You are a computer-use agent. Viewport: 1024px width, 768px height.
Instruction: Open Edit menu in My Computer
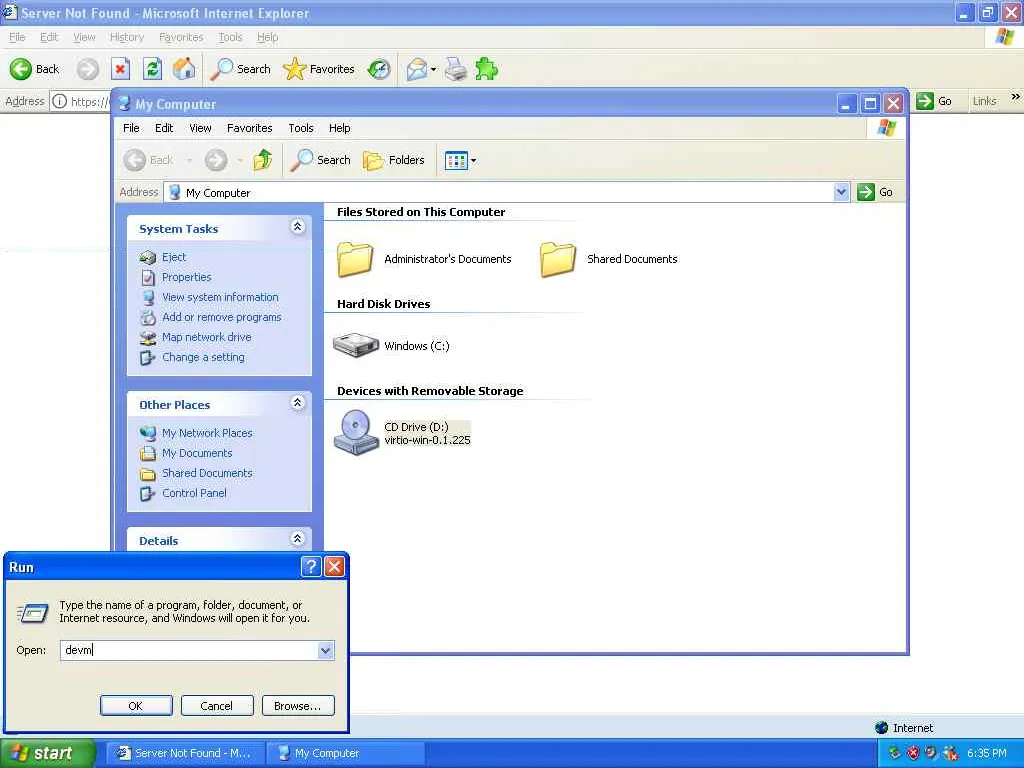tap(164, 128)
